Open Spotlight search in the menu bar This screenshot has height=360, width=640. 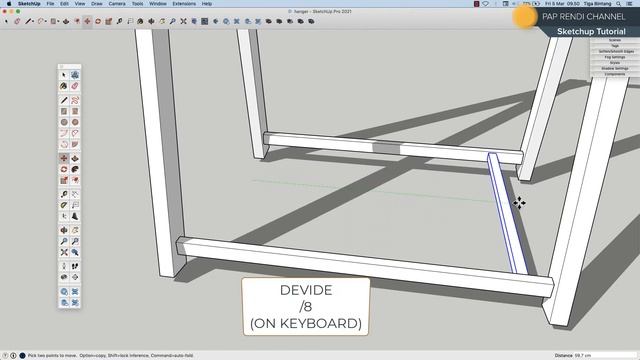click(x=619, y=4)
